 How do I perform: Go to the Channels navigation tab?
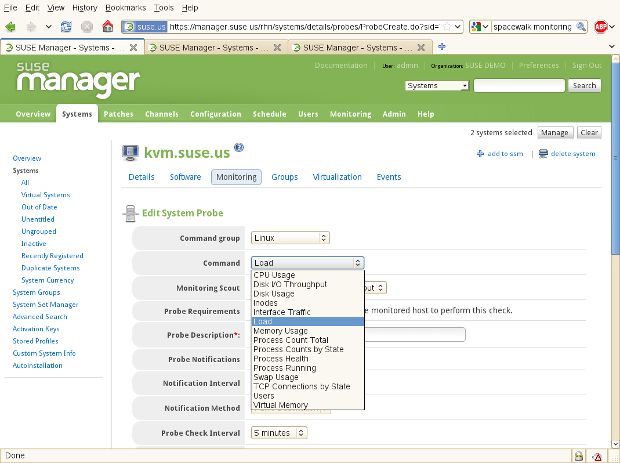(162, 114)
